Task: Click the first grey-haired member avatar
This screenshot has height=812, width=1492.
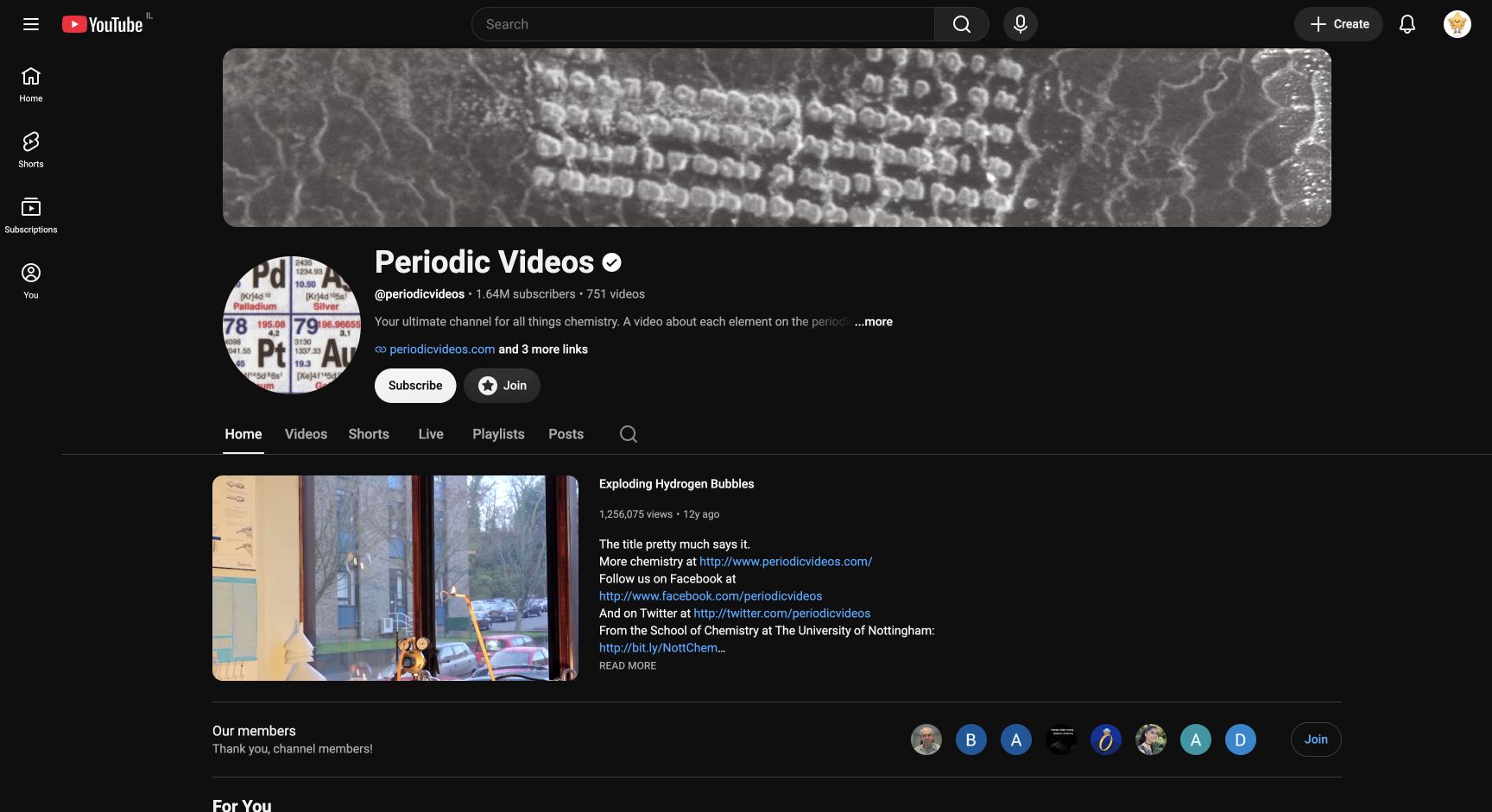Action: point(926,740)
